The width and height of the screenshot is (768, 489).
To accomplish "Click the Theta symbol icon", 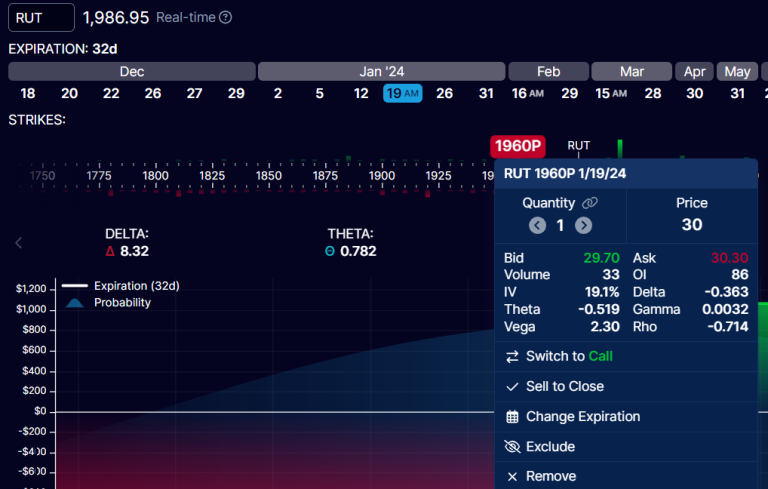I will (330, 251).
